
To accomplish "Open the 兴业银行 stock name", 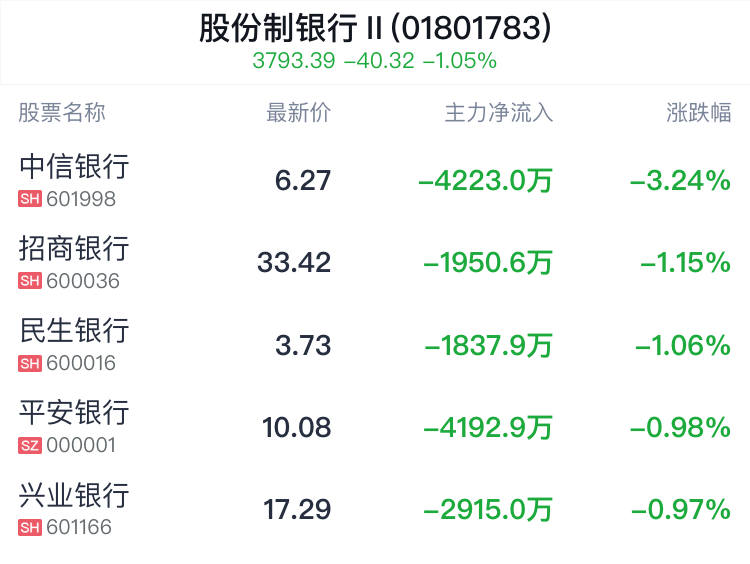I will (74, 495).
